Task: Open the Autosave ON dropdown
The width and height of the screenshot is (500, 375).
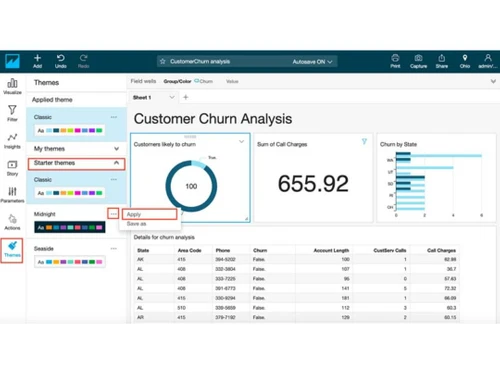Action: coord(312,62)
